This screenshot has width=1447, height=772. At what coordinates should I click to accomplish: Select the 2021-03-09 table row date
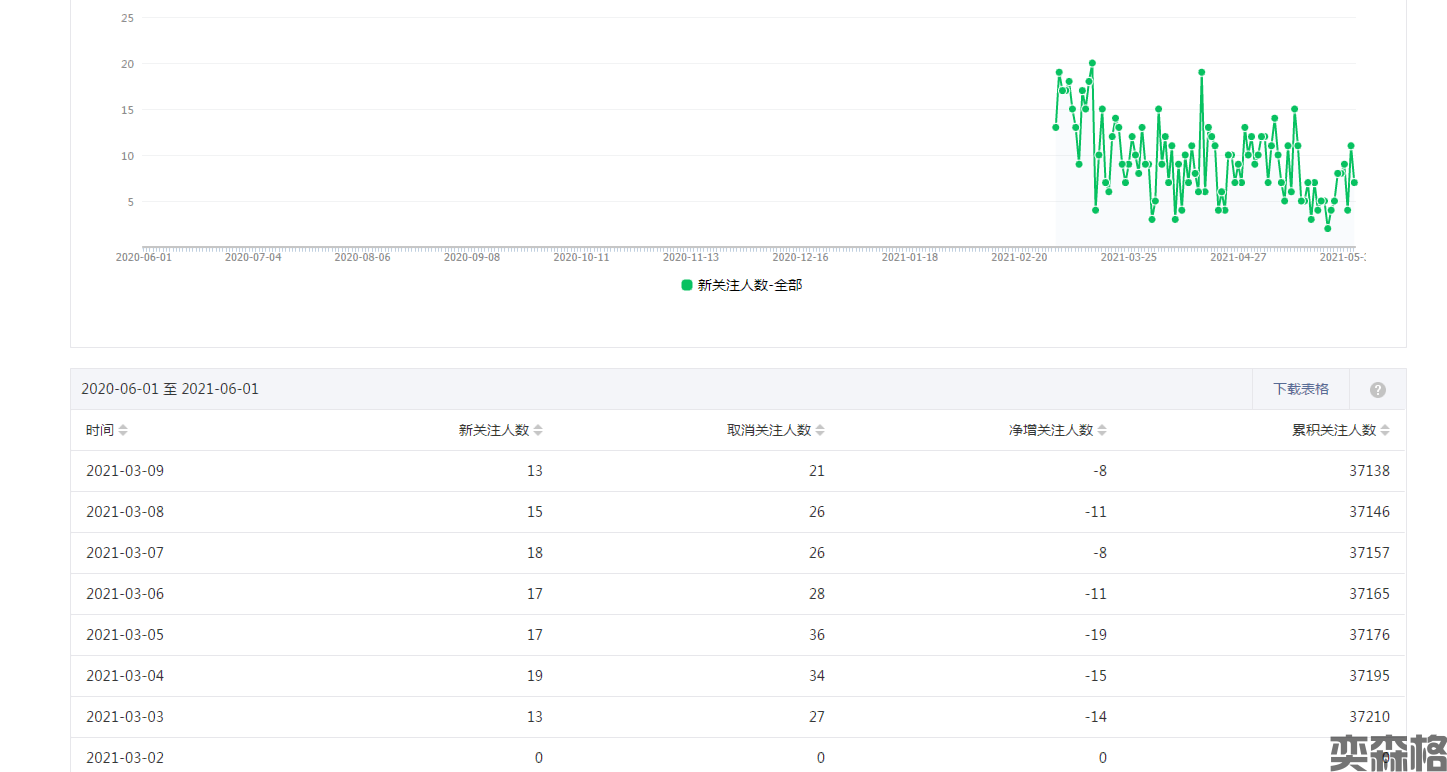click(x=125, y=471)
